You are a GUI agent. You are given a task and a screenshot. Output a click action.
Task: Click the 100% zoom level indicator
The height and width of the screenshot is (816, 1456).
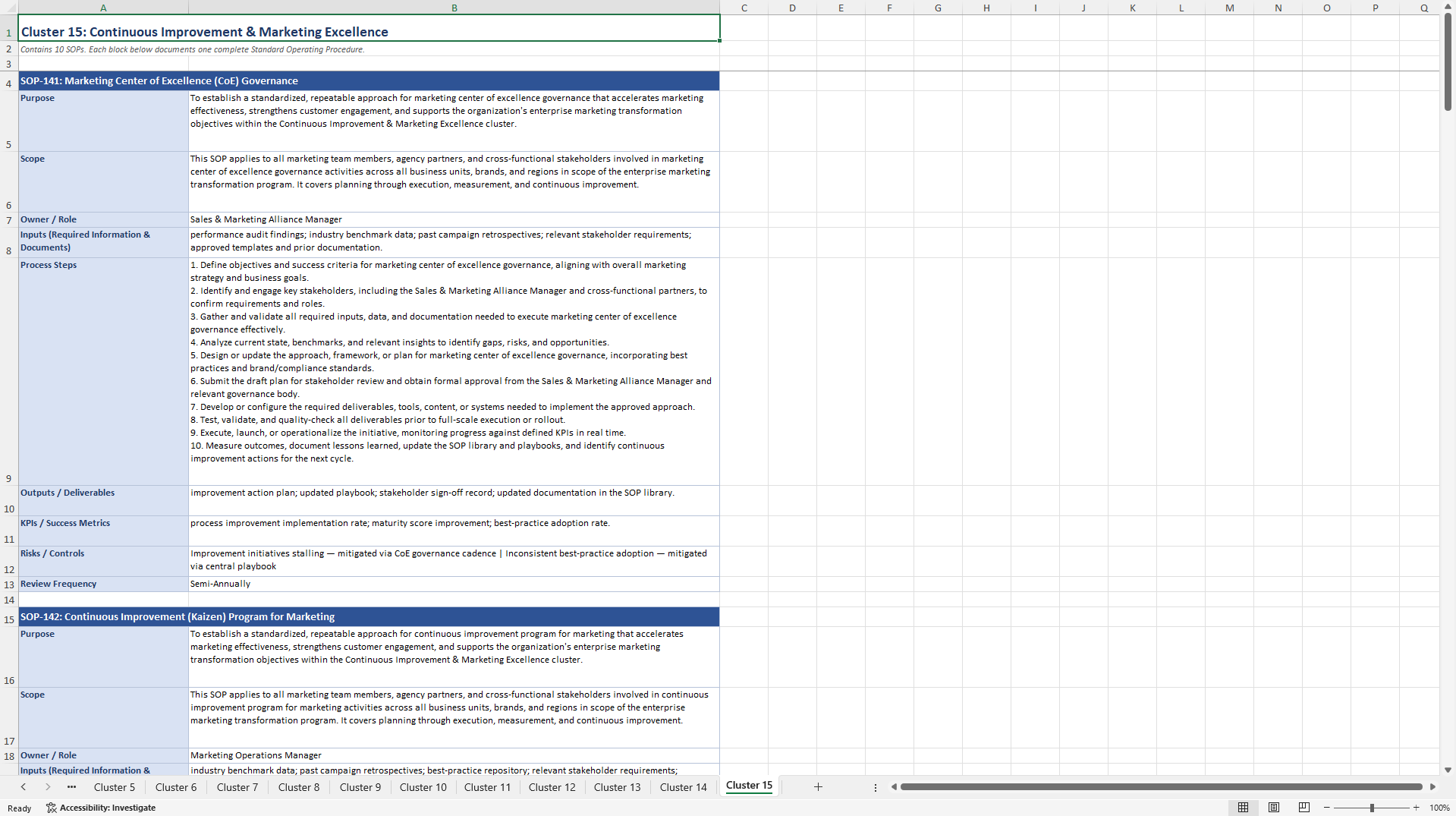1439,808
